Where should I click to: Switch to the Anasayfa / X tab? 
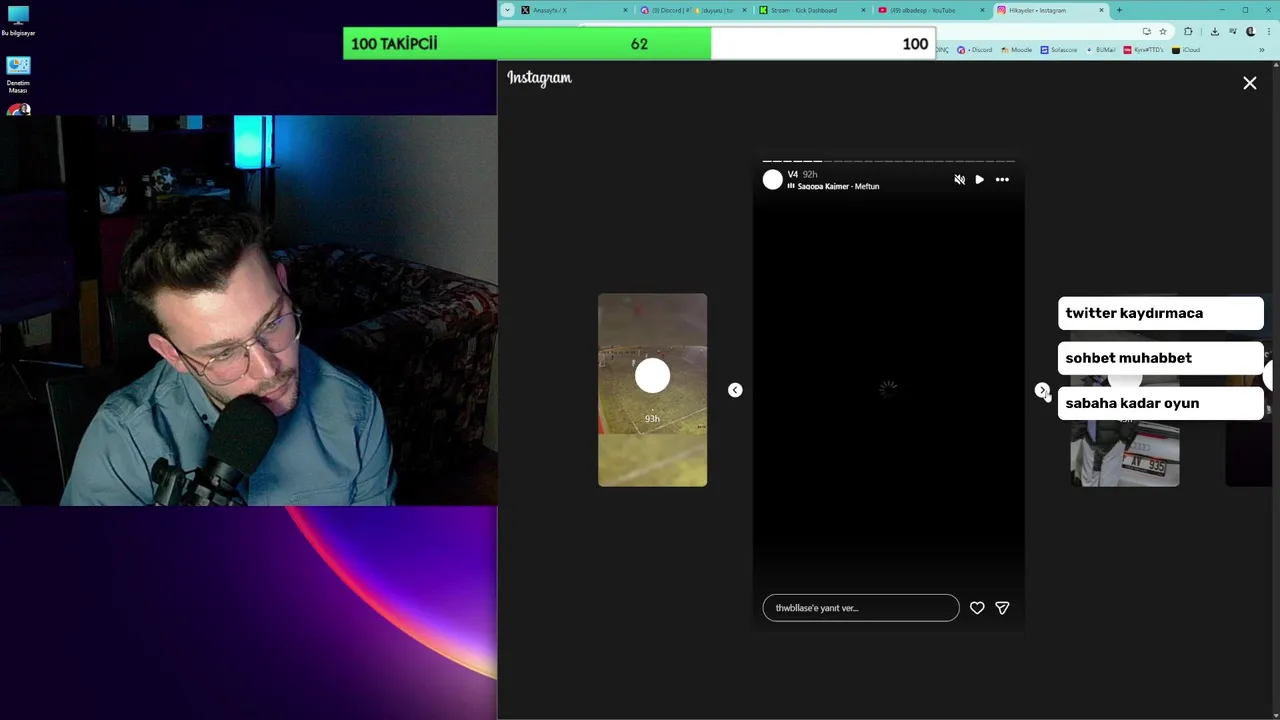pos(574,10)
